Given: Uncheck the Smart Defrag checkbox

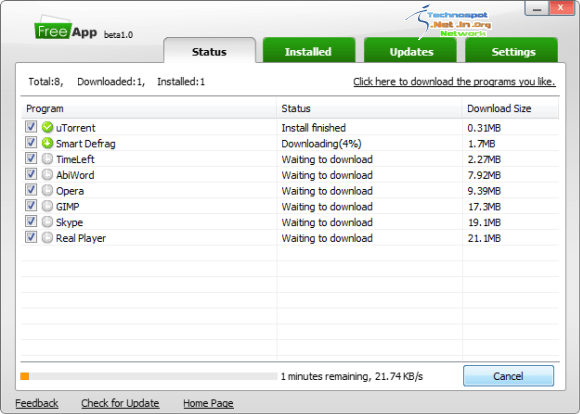Looking at the screenshot, I should coord(31,142).
